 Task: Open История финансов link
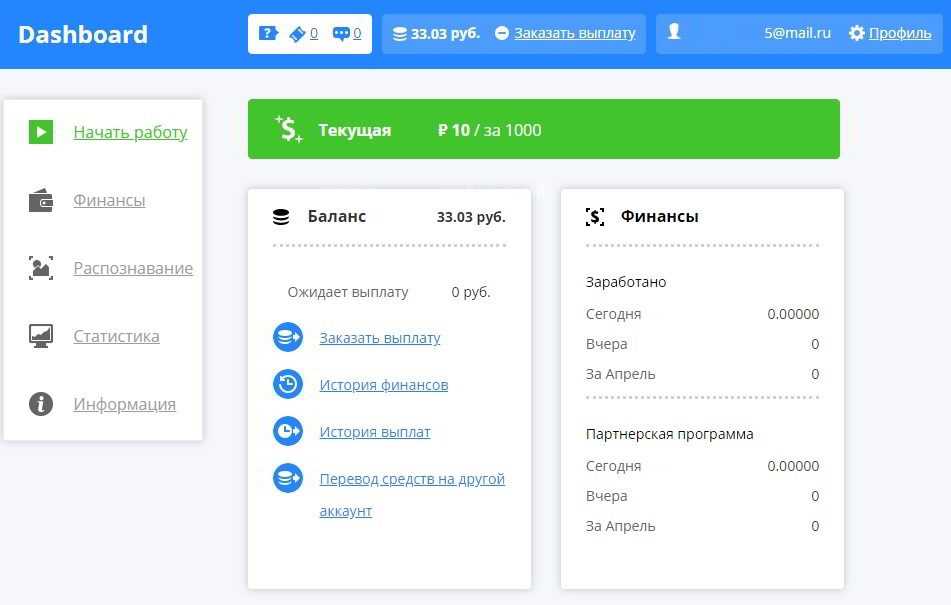click(x=384, y=385)
